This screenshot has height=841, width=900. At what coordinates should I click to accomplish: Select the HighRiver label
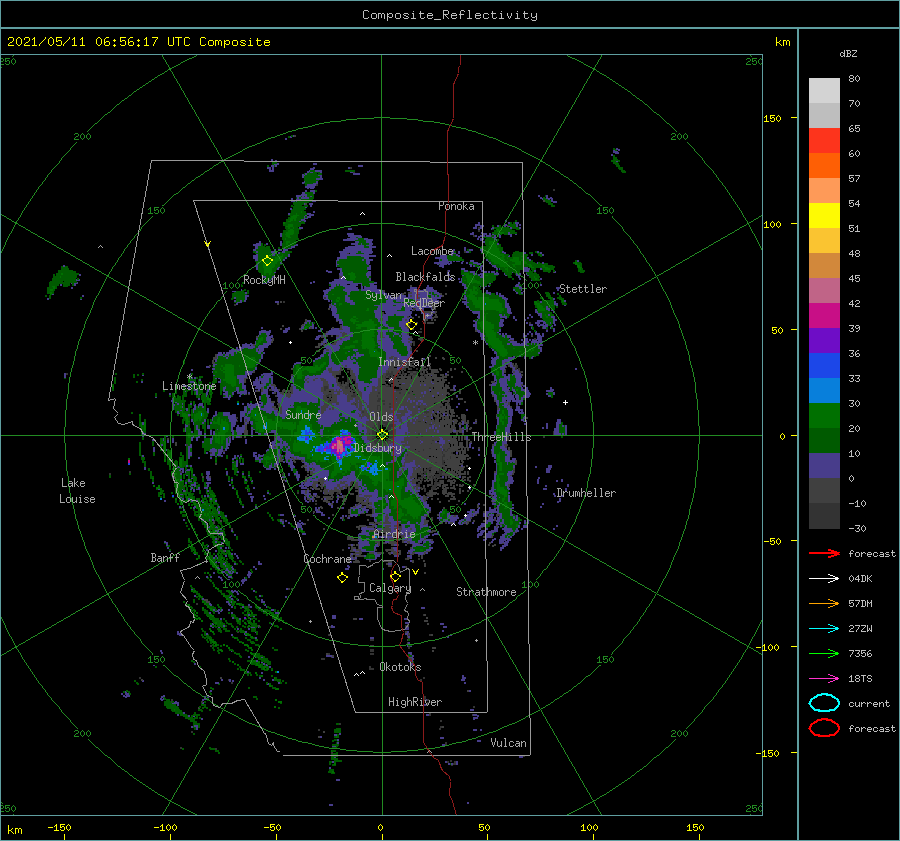(415, 702)
